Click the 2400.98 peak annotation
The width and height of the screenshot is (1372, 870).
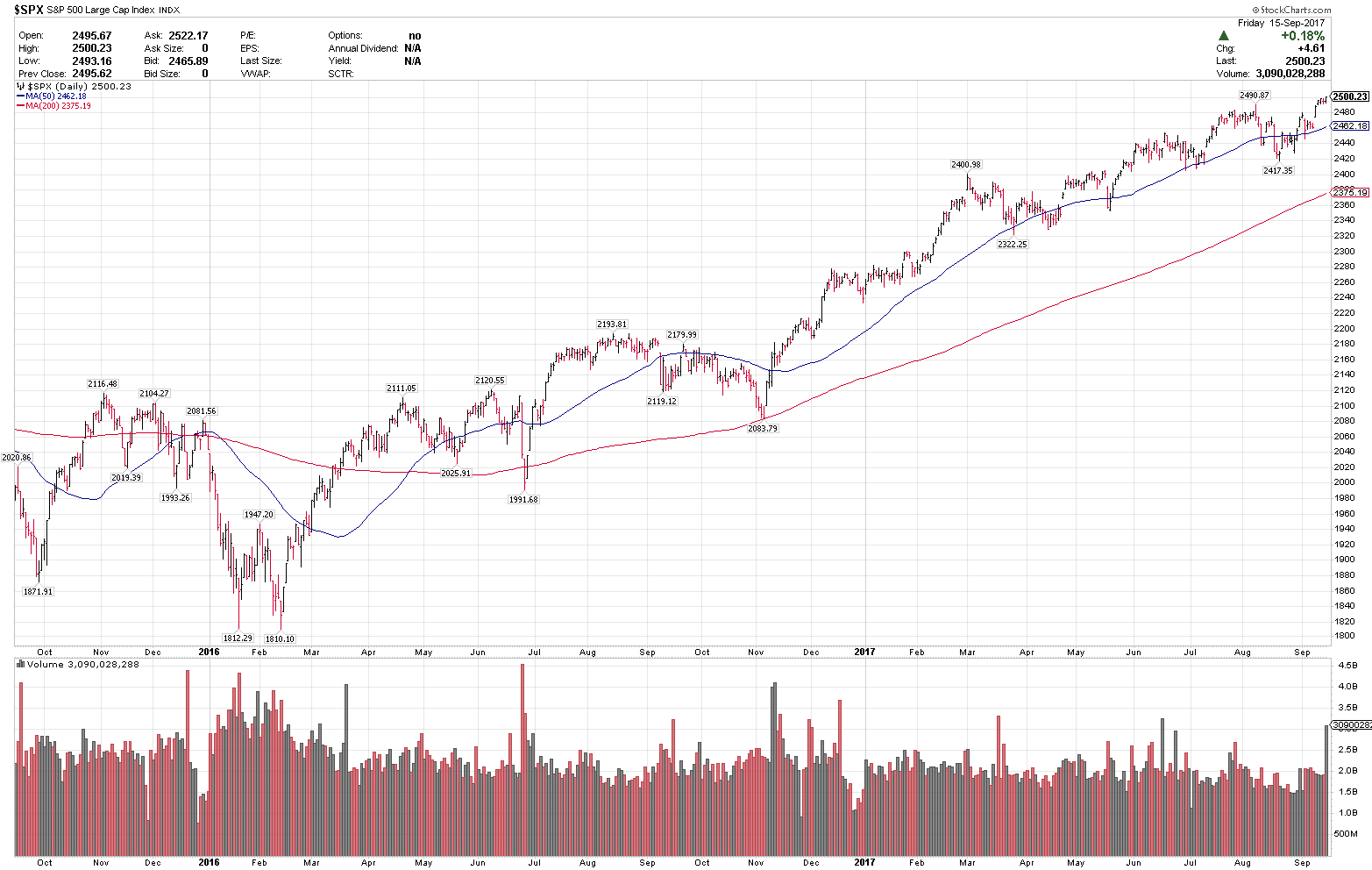tap(966, 165)
